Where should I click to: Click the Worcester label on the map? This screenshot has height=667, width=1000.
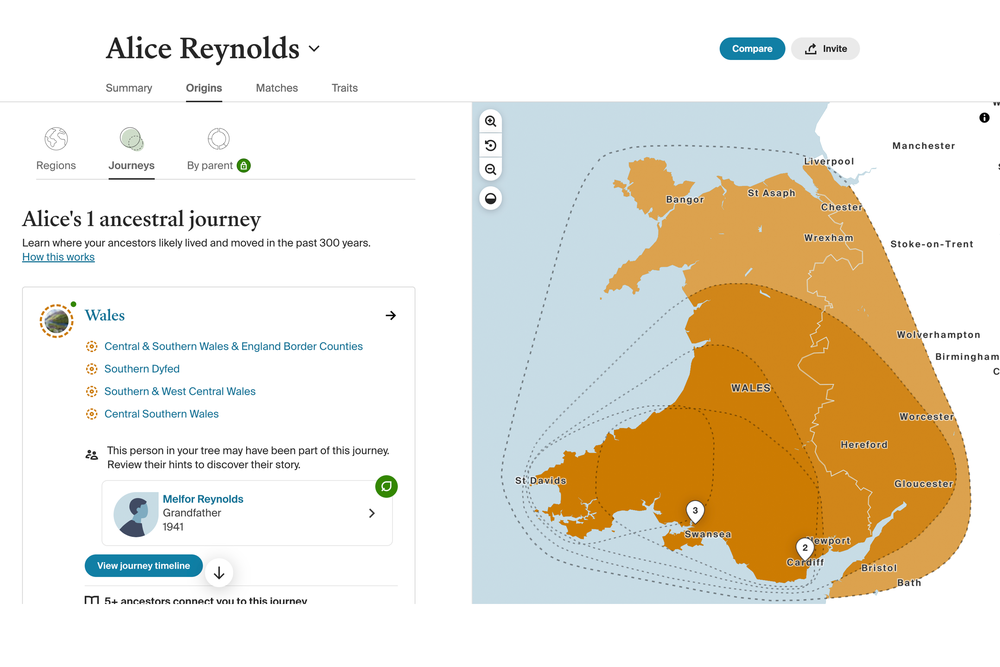click(927, 417)
